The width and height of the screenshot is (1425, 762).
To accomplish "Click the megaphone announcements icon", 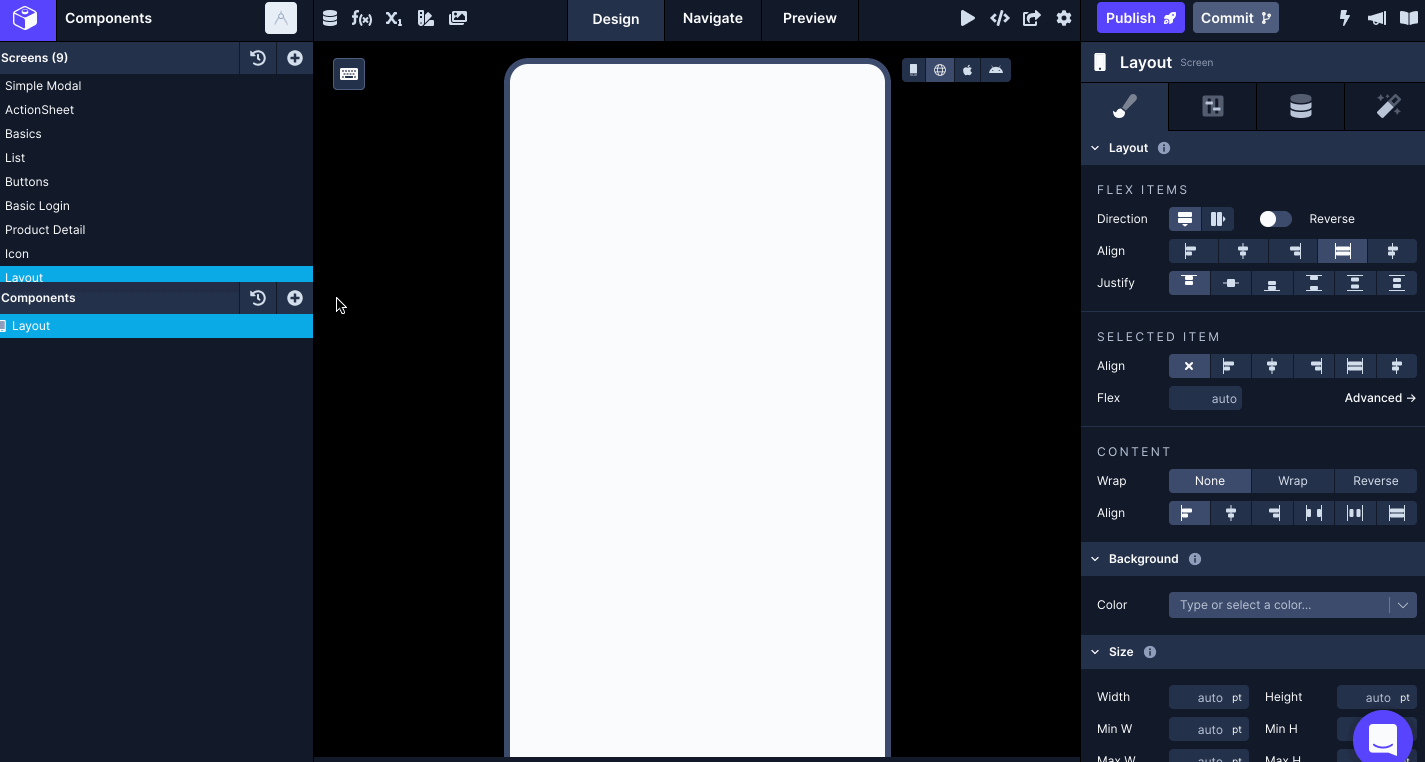I will 1377,18.
